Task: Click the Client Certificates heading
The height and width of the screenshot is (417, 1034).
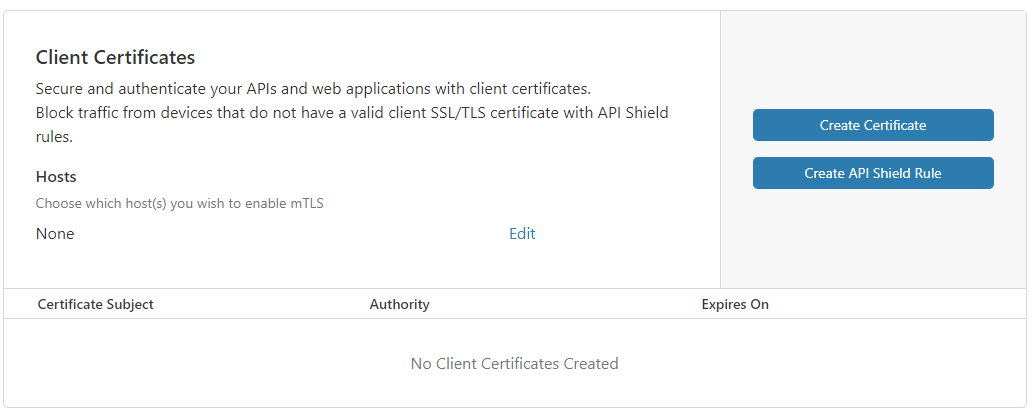Action: (x=115, y=57)
